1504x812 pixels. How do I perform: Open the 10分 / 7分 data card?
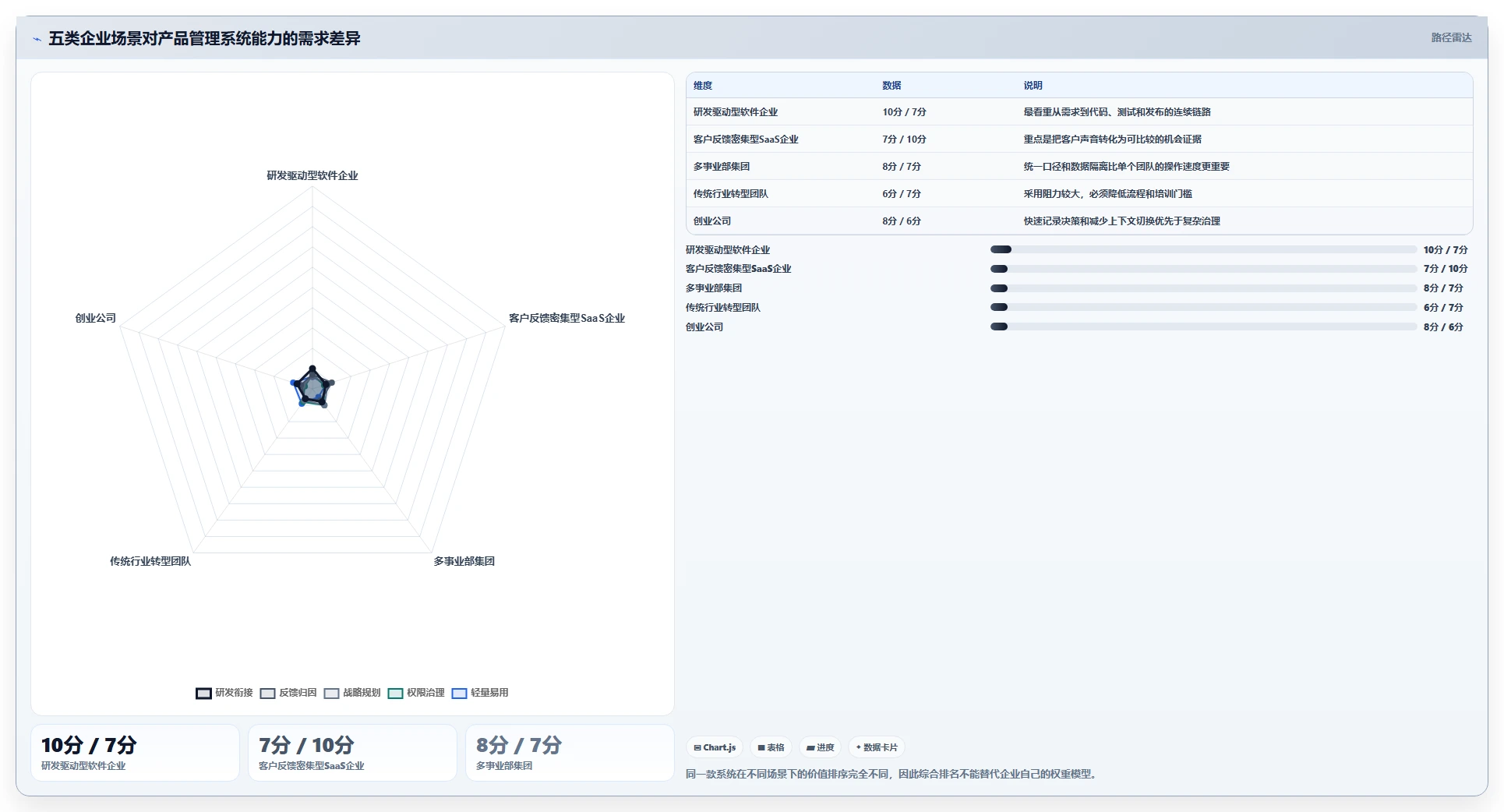click(x=135, y=753)
